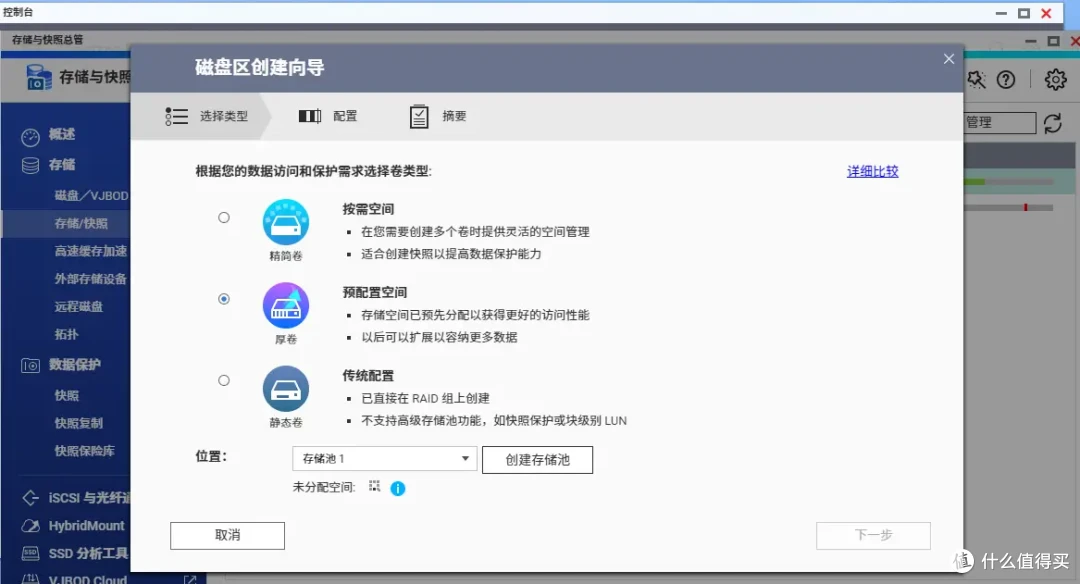This screenshot has height=584, width=1080.
Task: Open the storage pool location dropdown
Action: pos(384,459)
